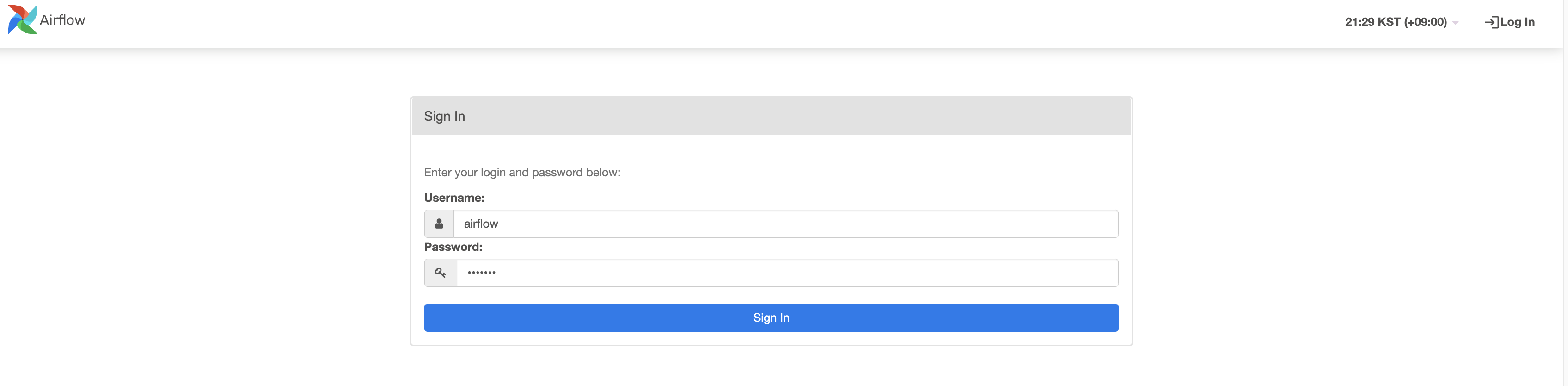Click the Airflow brand name text
The image size is (1568, 386).
click(62, 20)
